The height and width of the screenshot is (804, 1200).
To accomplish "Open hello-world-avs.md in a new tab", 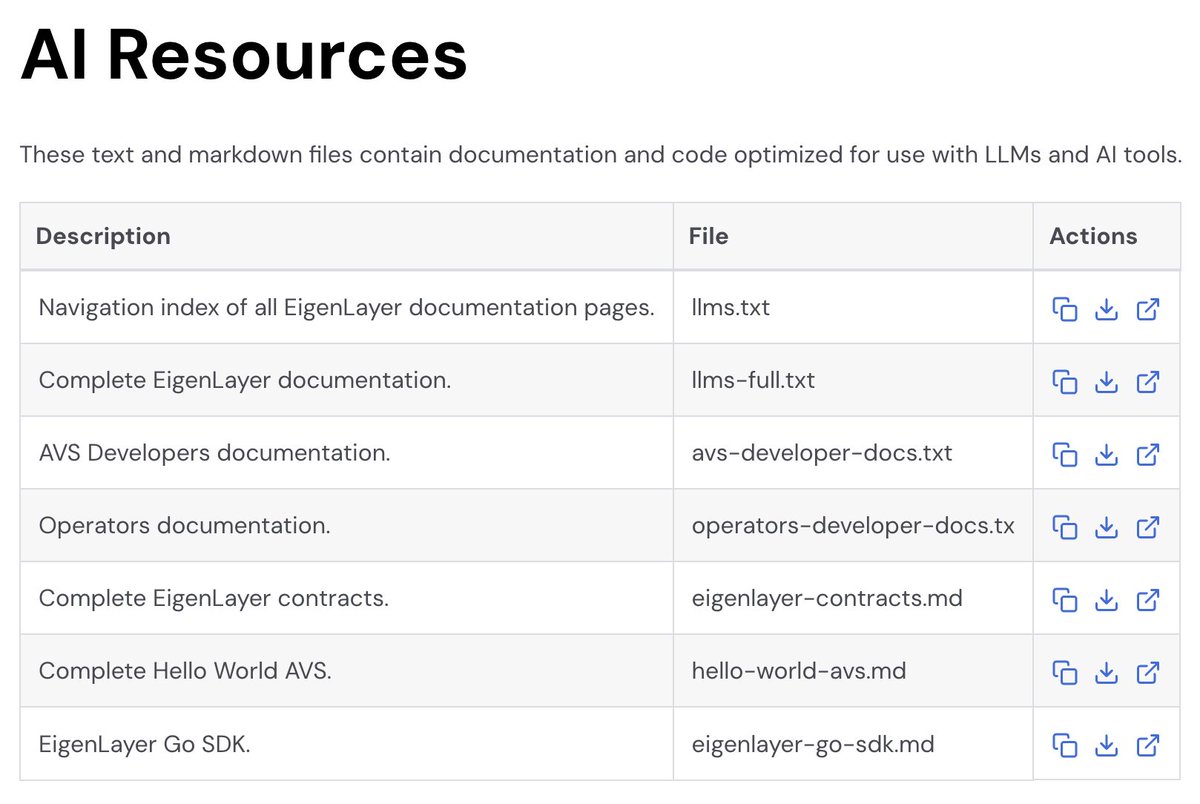I will pyautogui.click(x=1148, y=672).
